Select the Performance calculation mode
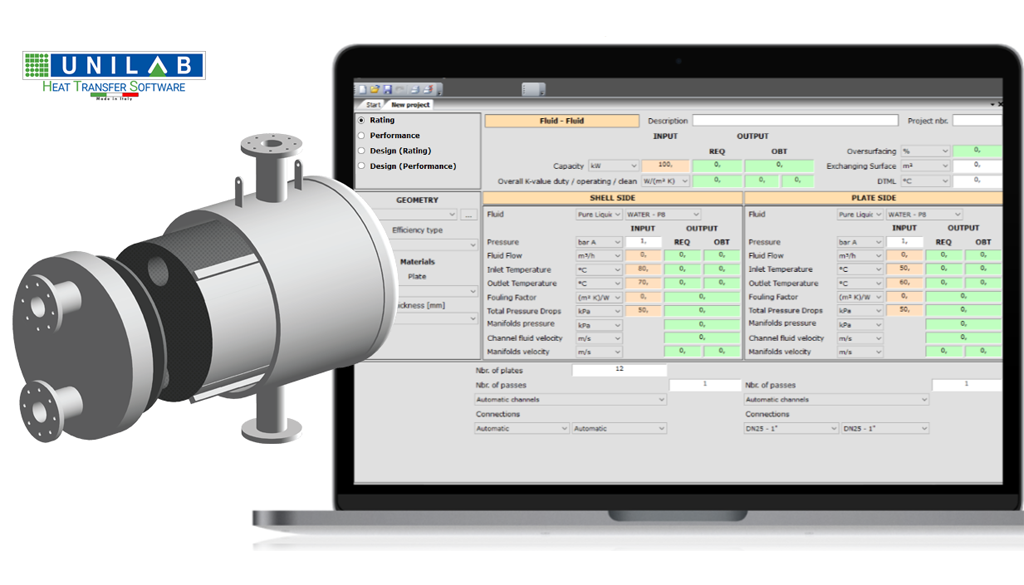 pyautogui.click(x=362, y=135)
